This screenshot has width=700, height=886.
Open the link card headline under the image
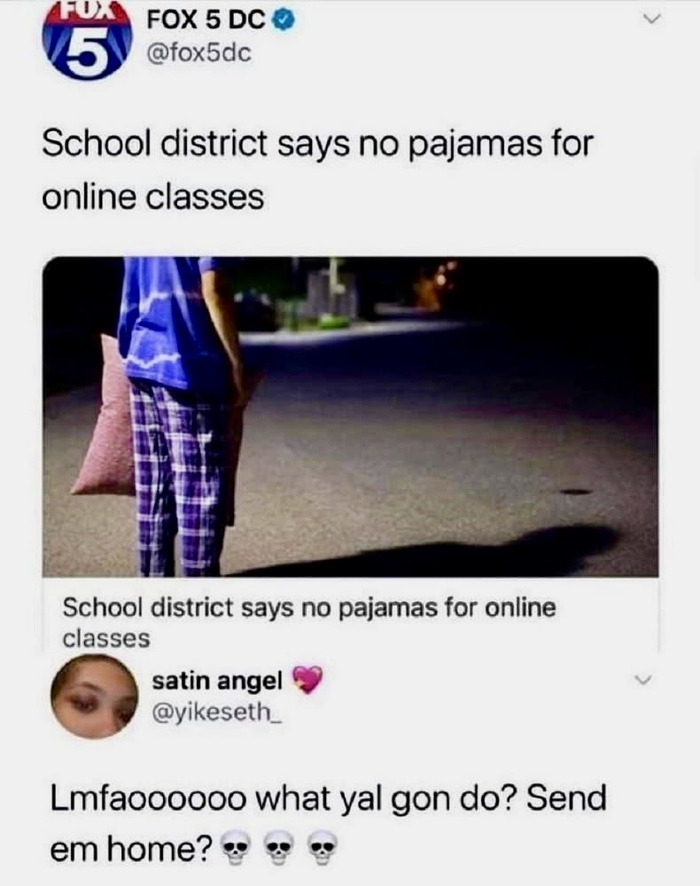coord(309,622)
